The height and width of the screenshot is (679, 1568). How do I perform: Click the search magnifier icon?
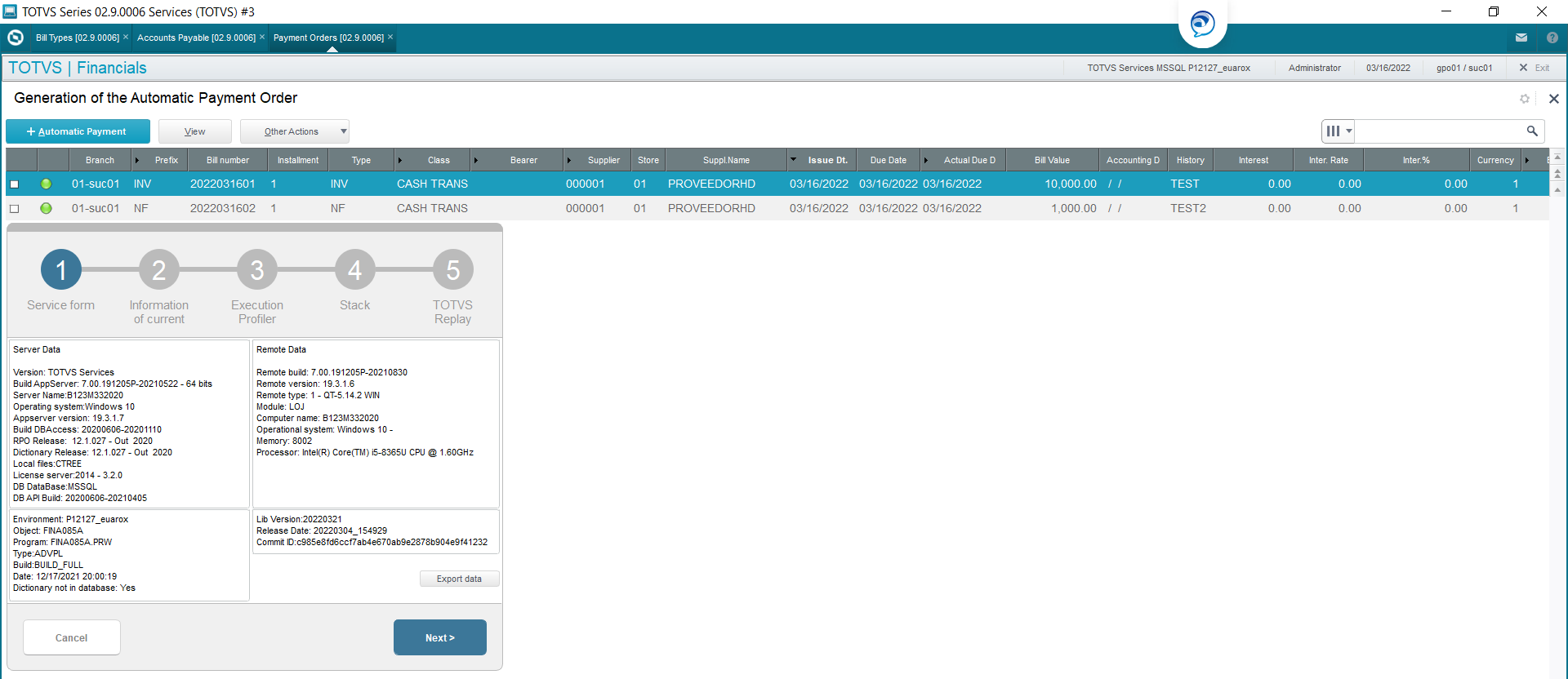[1532, 131]
